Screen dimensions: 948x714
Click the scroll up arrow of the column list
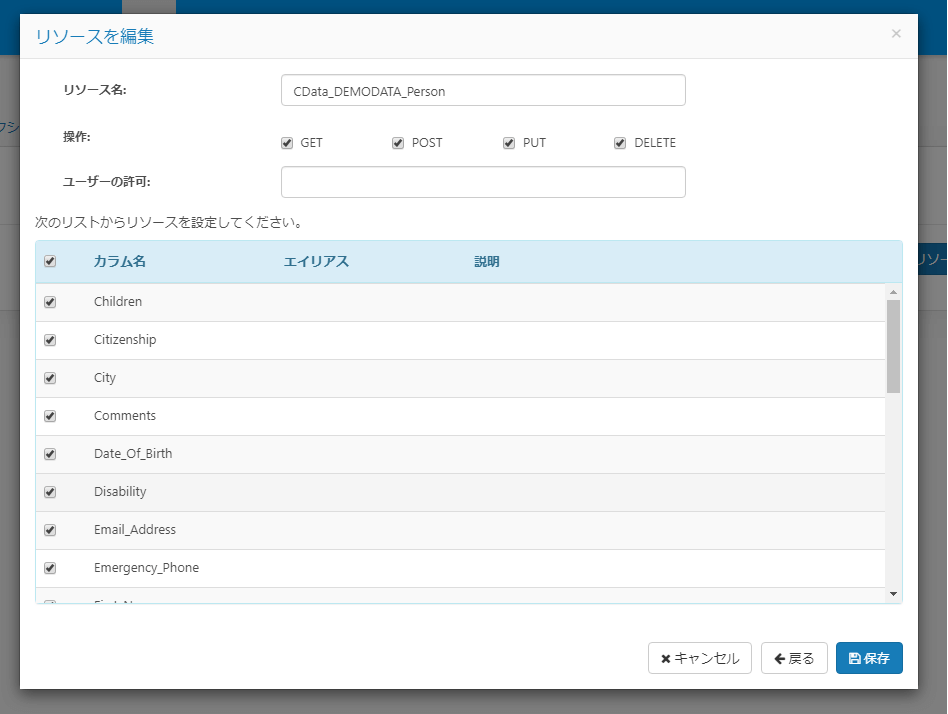[894, 292]
